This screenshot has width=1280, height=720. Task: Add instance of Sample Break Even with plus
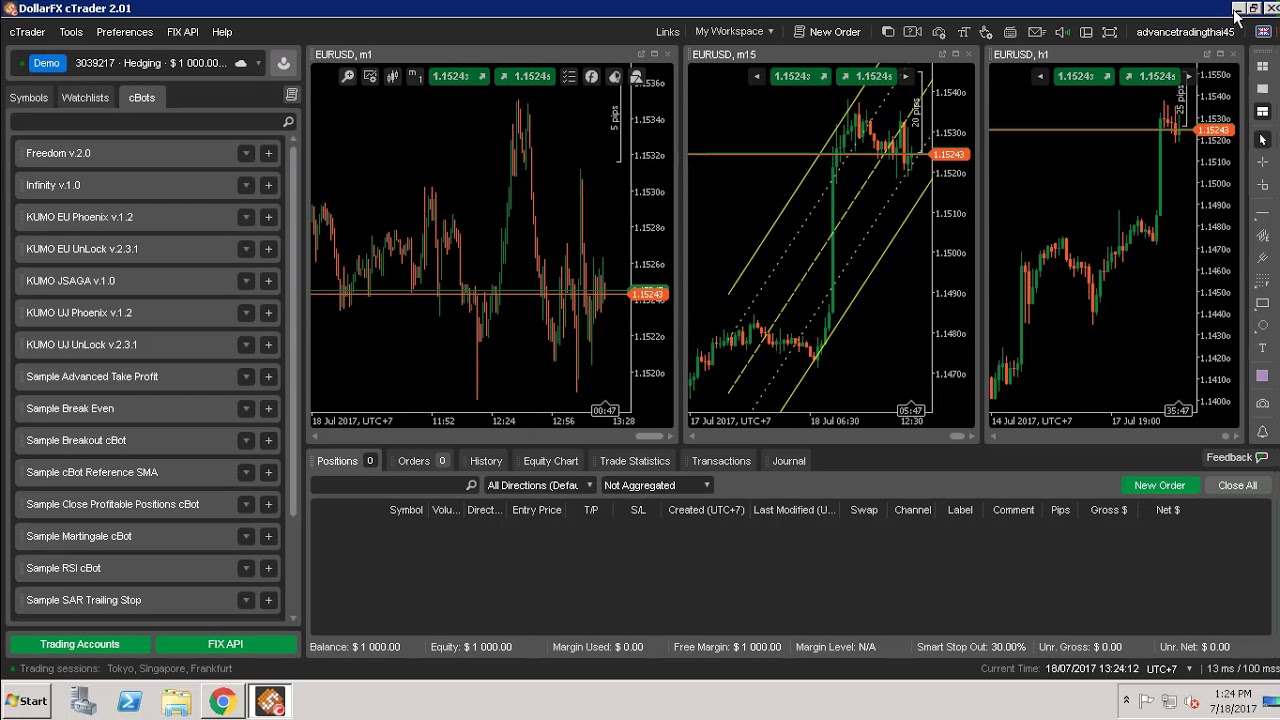(x=268, y=408)
